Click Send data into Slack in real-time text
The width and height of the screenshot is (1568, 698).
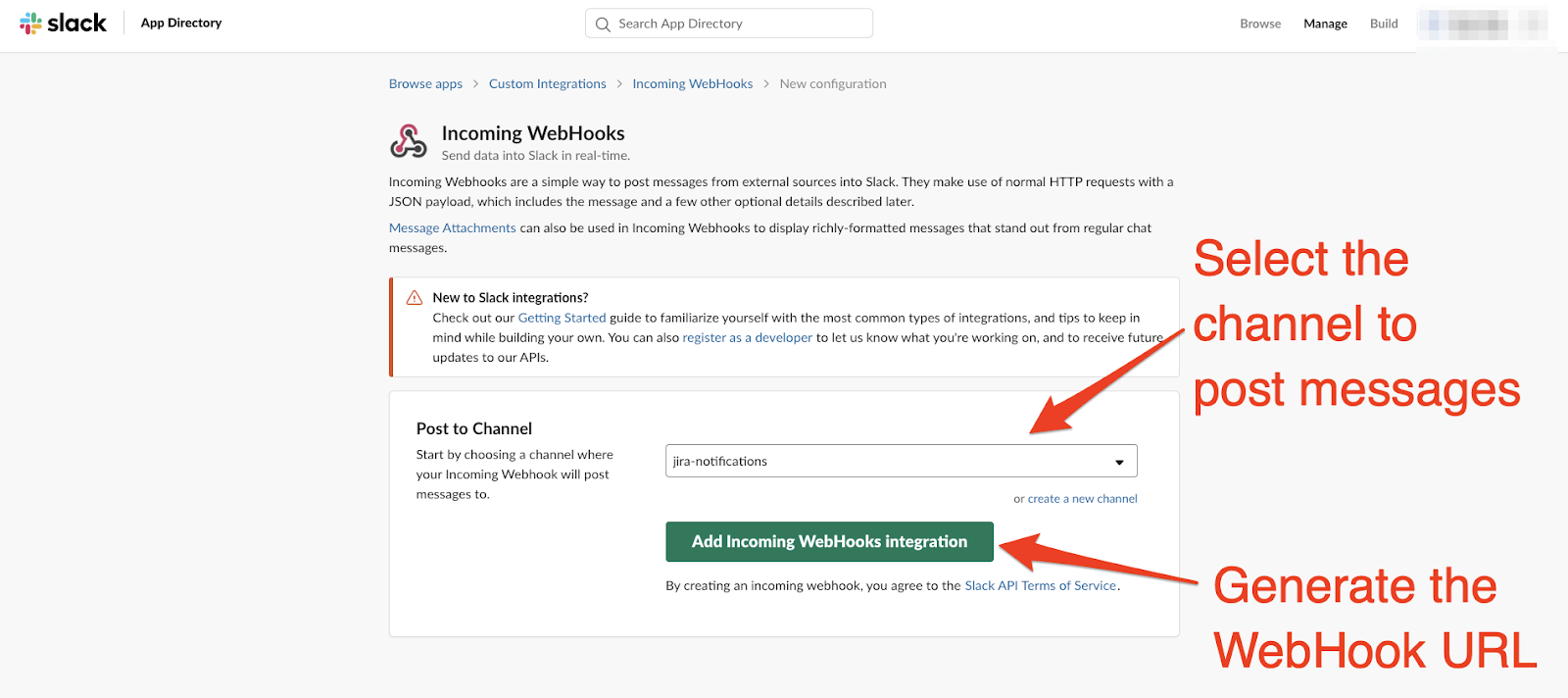536,156
